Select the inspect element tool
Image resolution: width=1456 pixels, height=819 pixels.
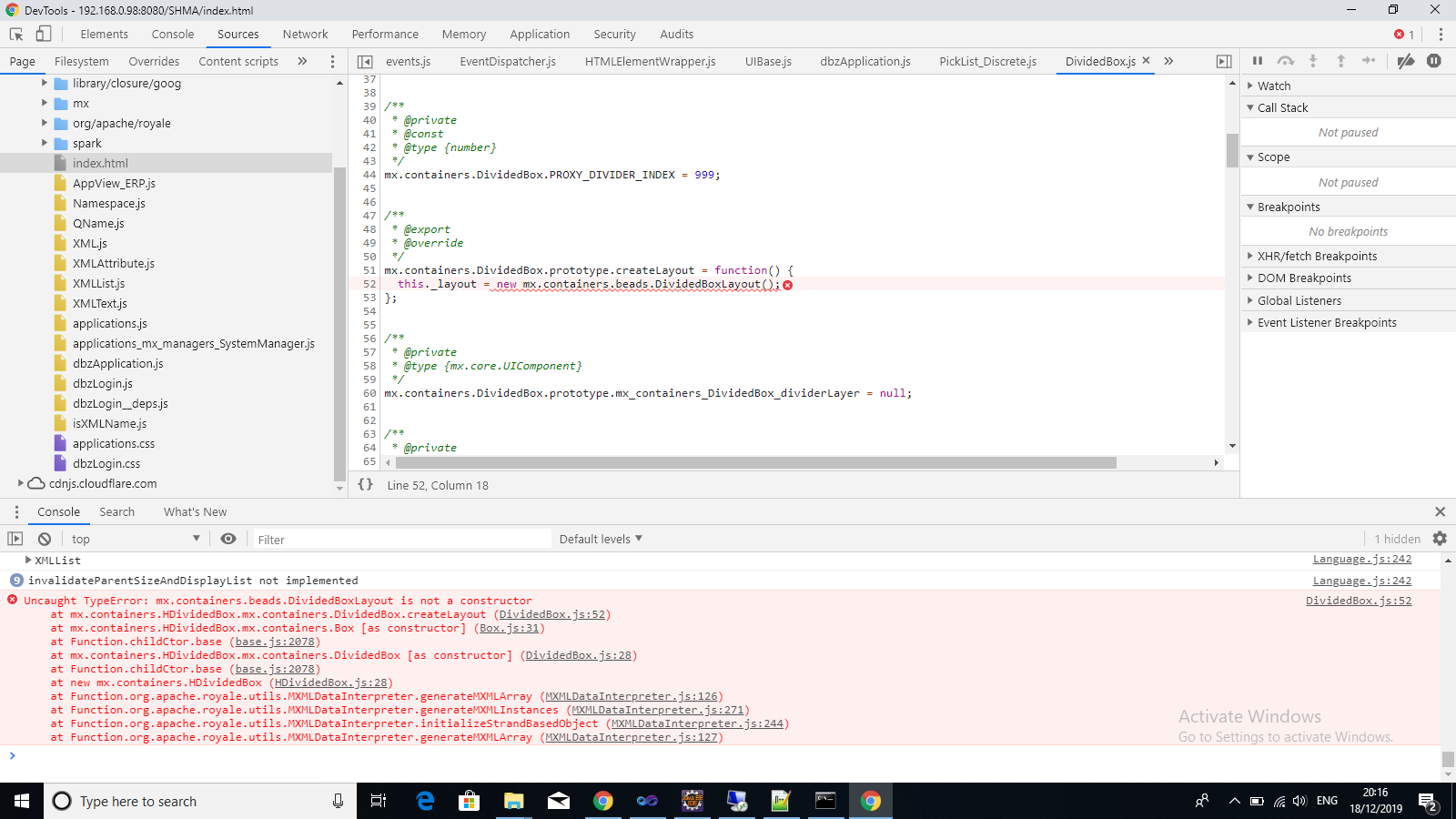[15, 34]
